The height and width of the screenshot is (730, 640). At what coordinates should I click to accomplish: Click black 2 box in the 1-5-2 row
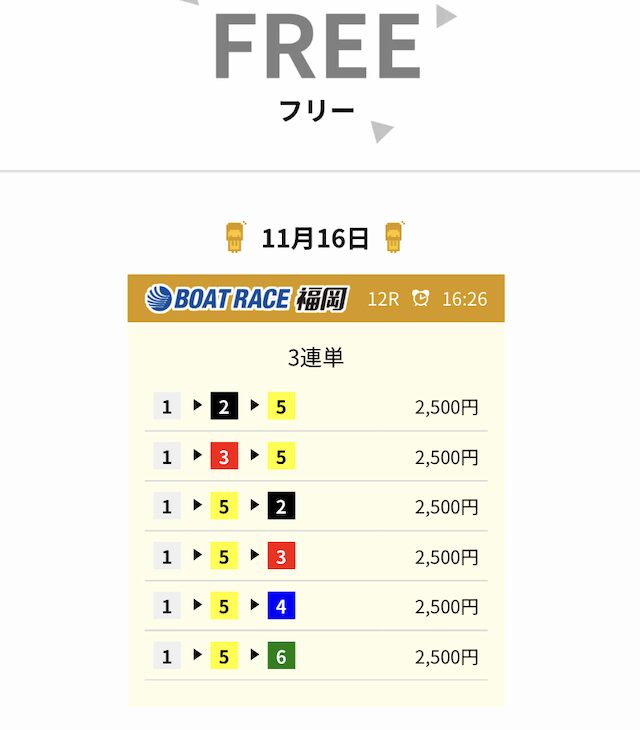tap(281, 506)
